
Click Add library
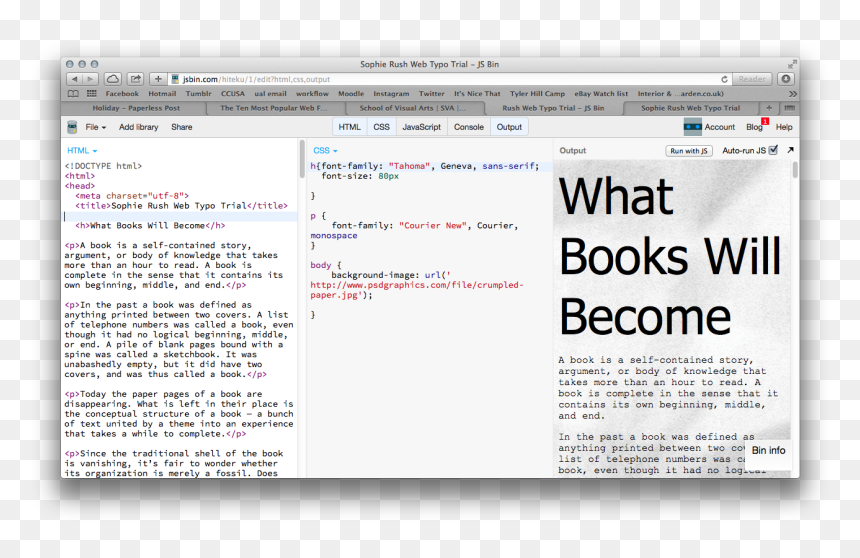(138, 127)
